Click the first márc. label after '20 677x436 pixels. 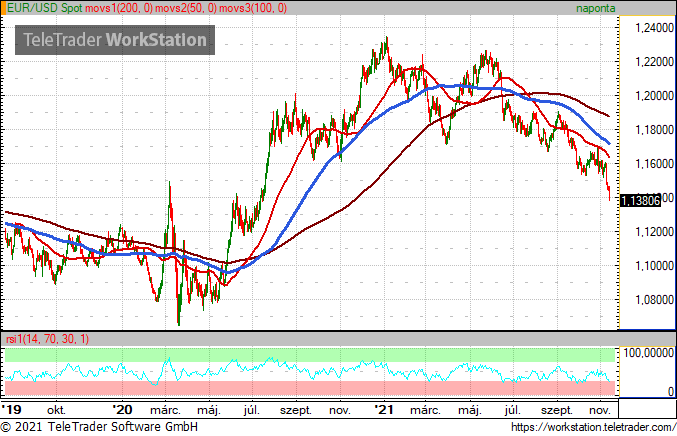[166, 410]
